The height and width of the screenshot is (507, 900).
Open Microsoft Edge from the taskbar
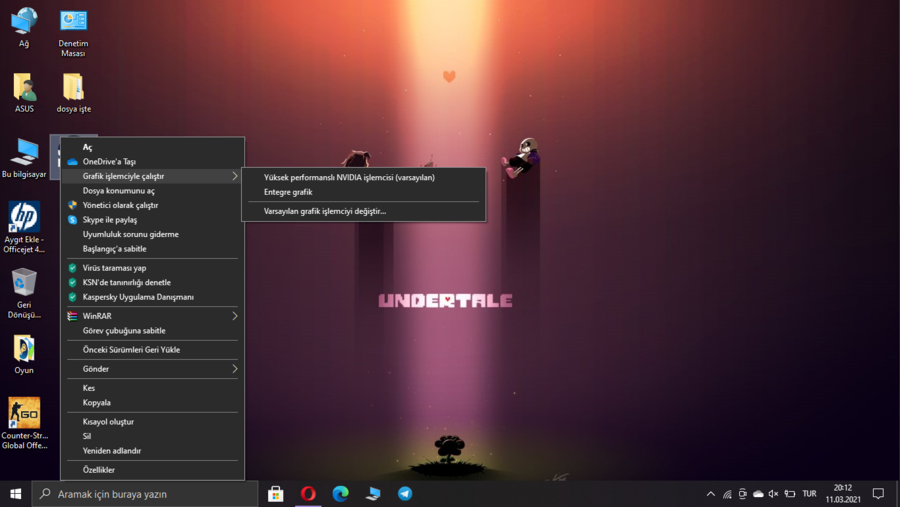pos(340,494)
